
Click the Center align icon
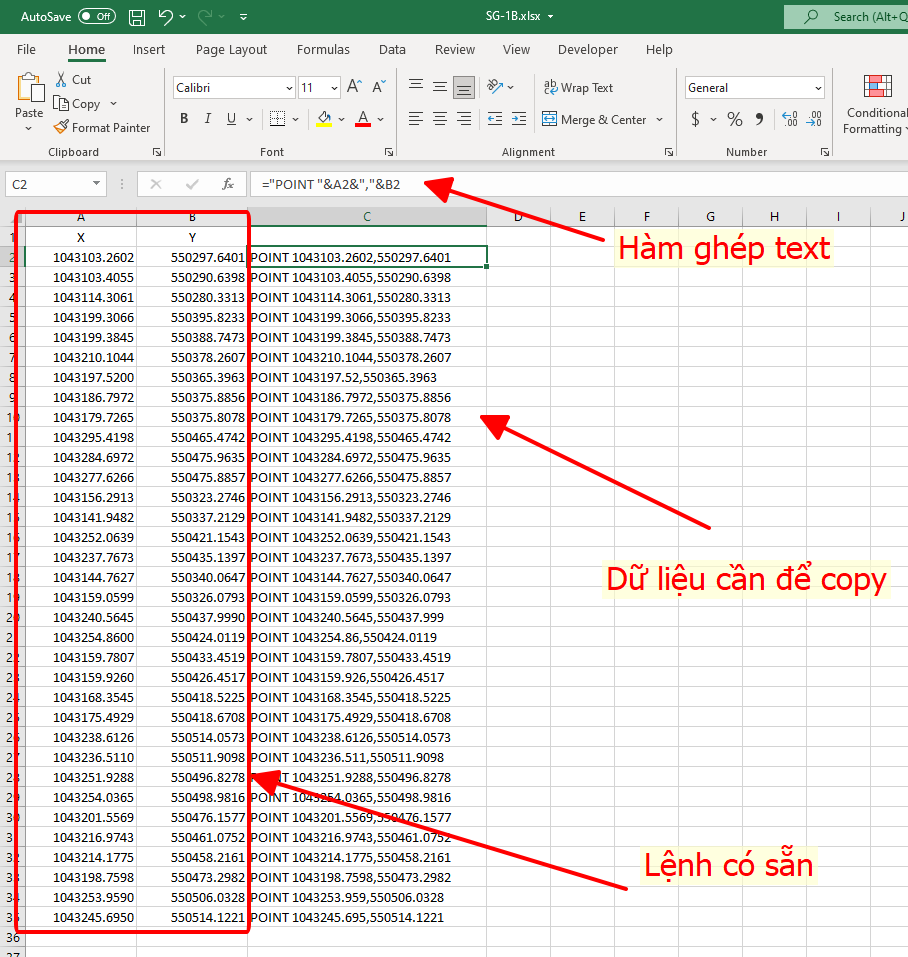coord(440,119)
